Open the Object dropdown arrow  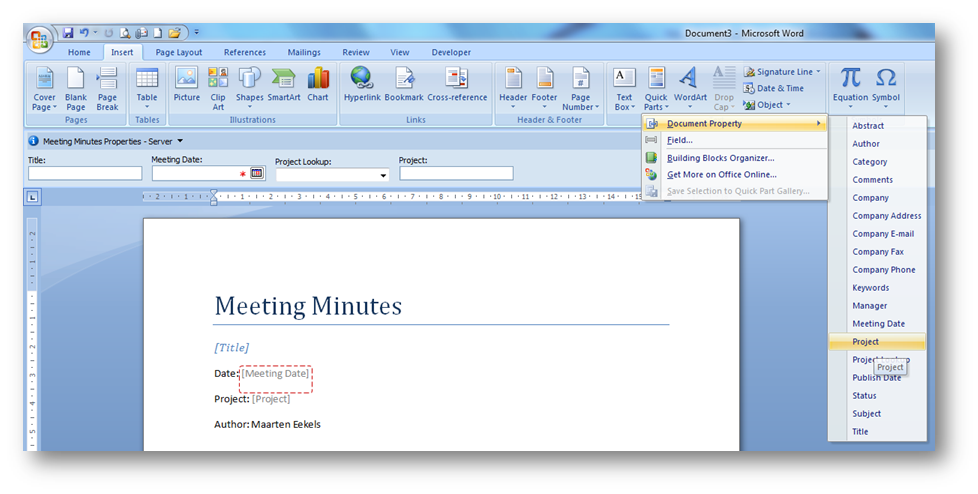point(788,105)
